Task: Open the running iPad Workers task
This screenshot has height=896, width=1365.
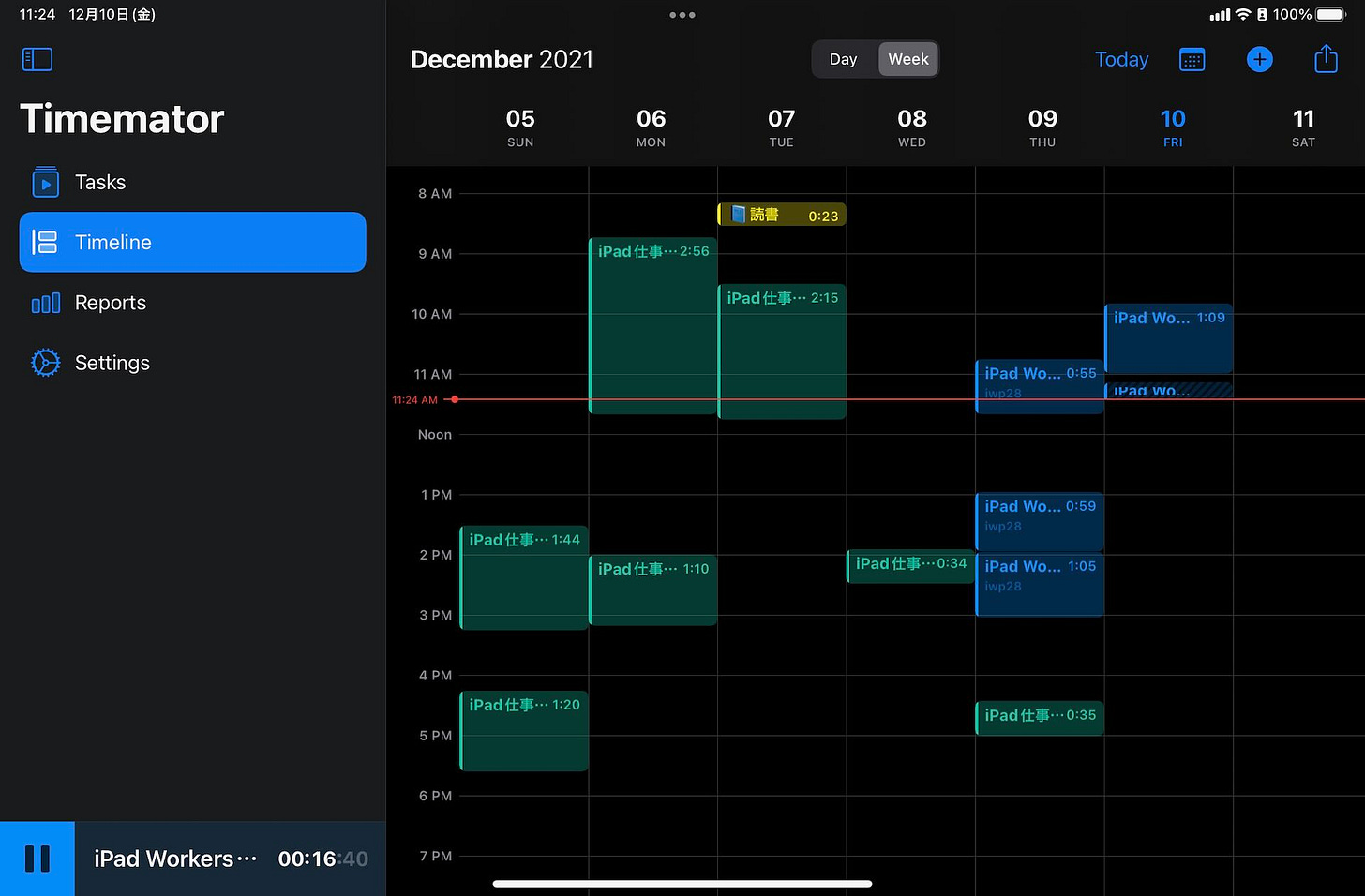Action: (174, 859)
